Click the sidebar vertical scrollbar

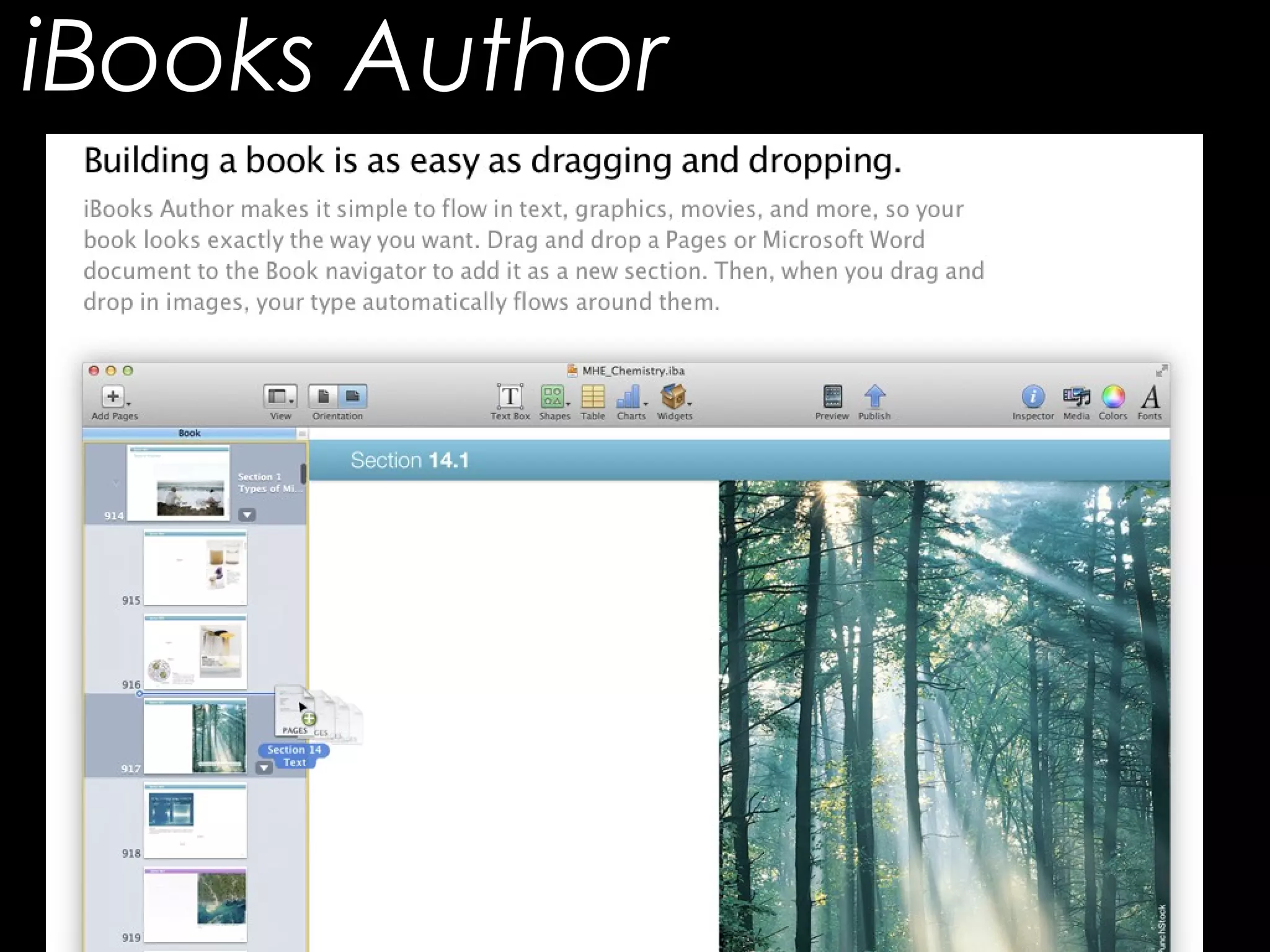(x=303, y=474)
